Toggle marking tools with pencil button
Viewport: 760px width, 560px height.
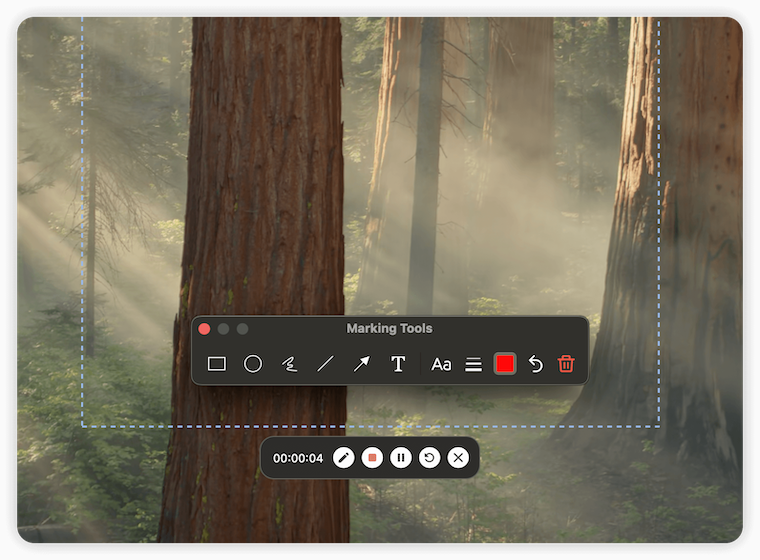[343, 458]
